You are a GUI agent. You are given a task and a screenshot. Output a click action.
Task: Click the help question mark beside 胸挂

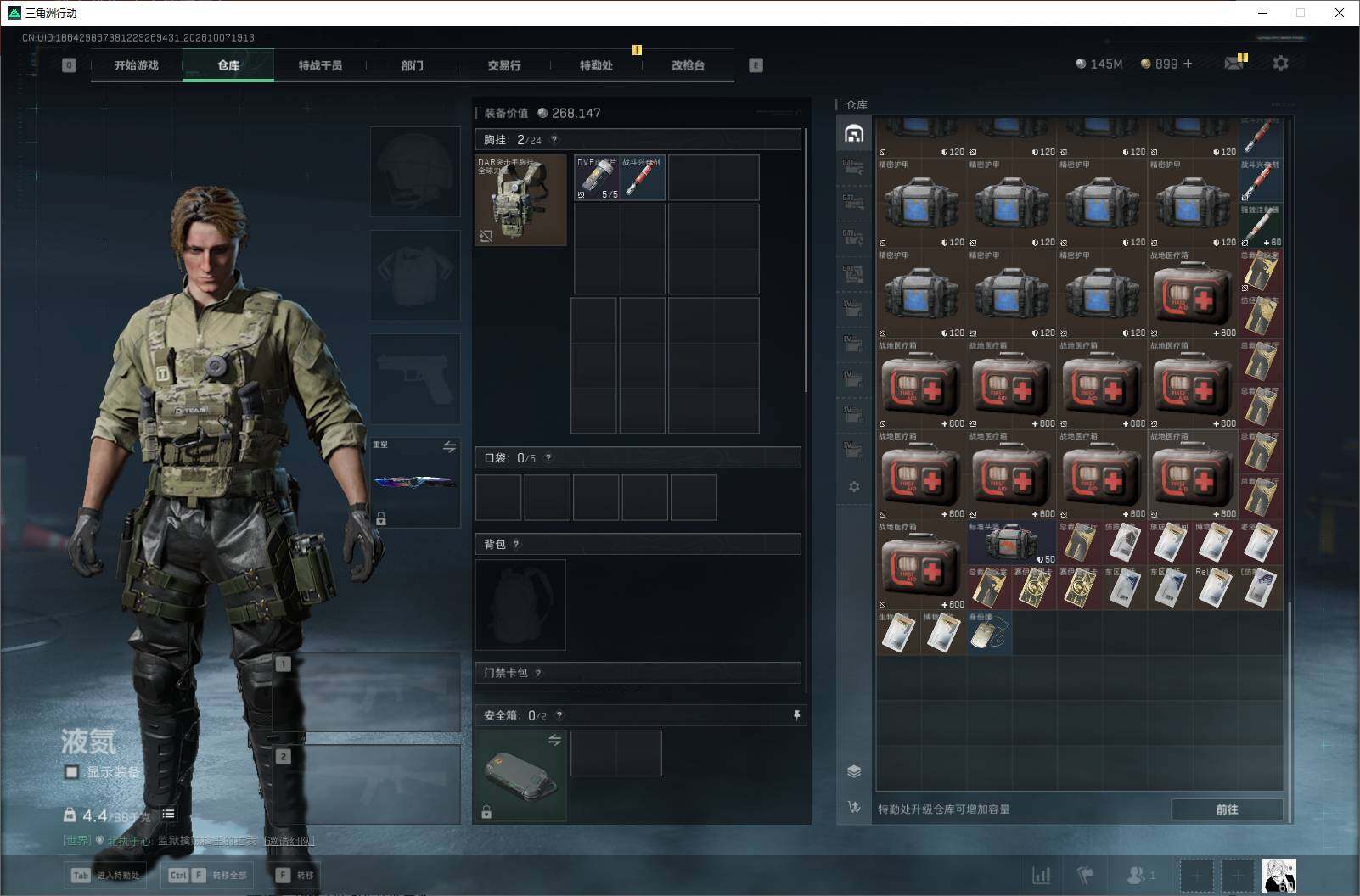(554, 140)
